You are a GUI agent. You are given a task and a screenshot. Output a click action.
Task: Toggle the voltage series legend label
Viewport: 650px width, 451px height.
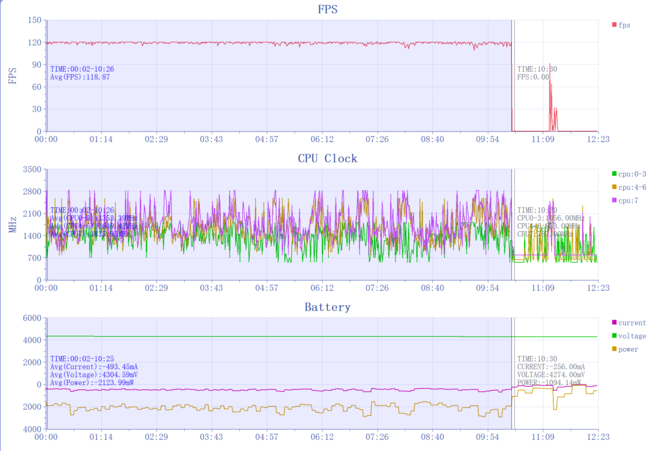coord(632,336)
